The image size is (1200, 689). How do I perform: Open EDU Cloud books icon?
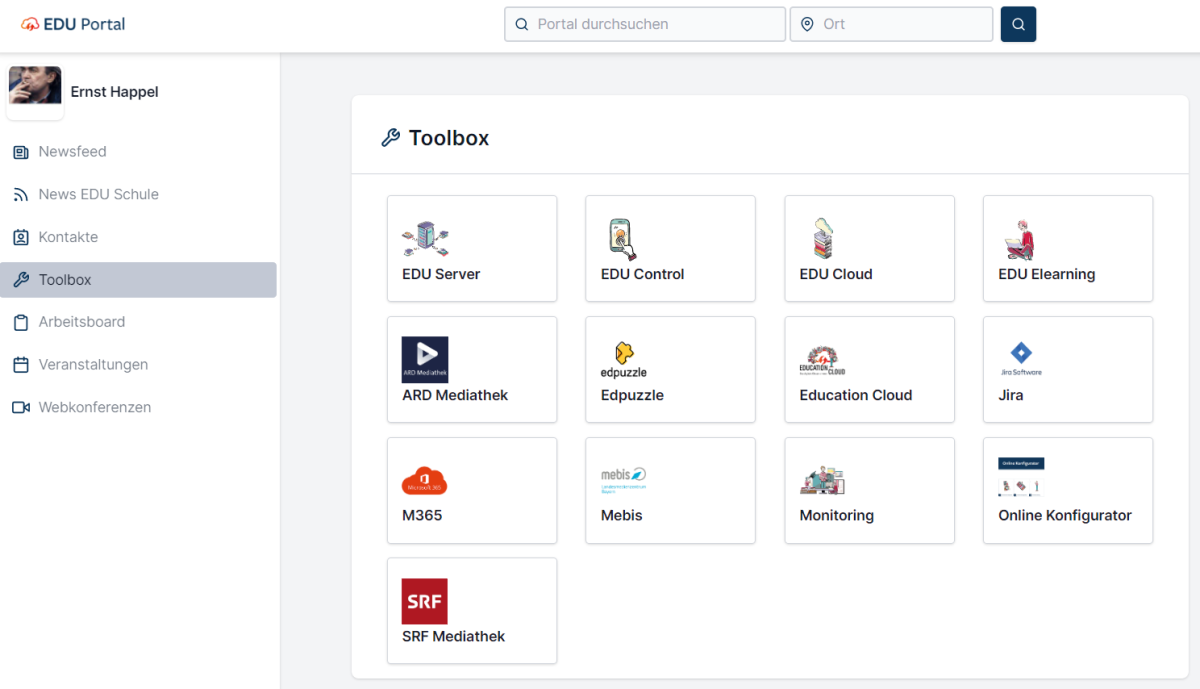(x=822, y=239)
